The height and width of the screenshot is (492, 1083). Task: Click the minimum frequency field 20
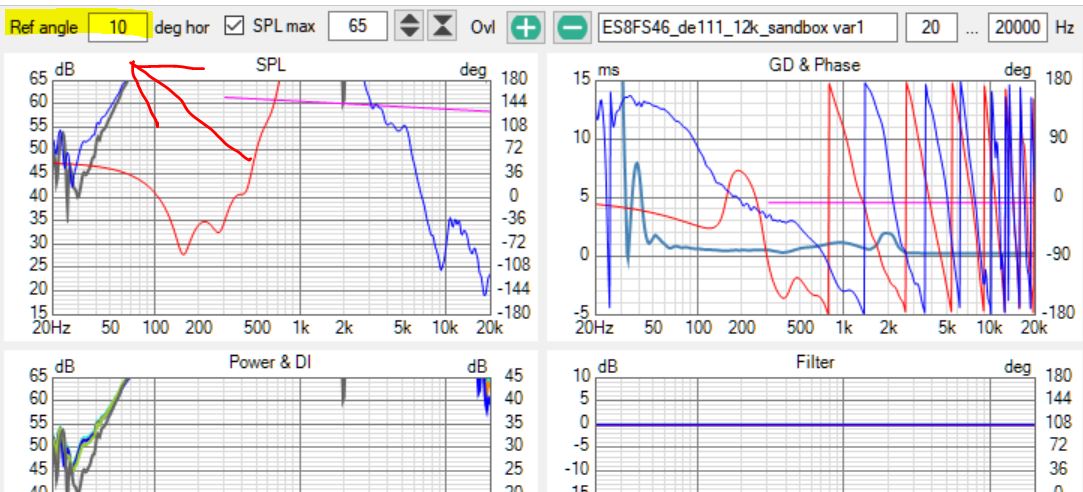(930, 27)
